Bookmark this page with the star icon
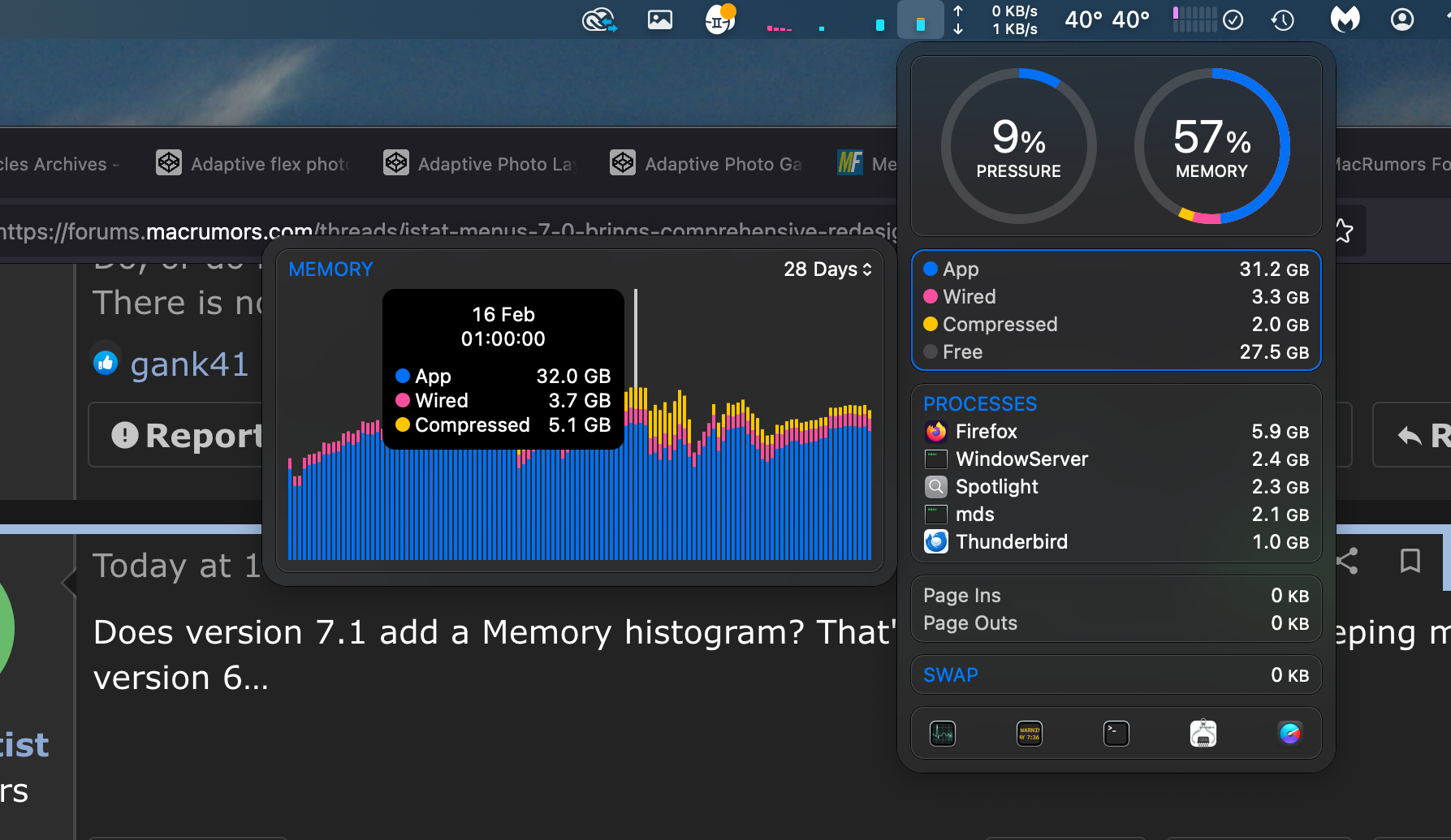 (x=1344, y=231)
